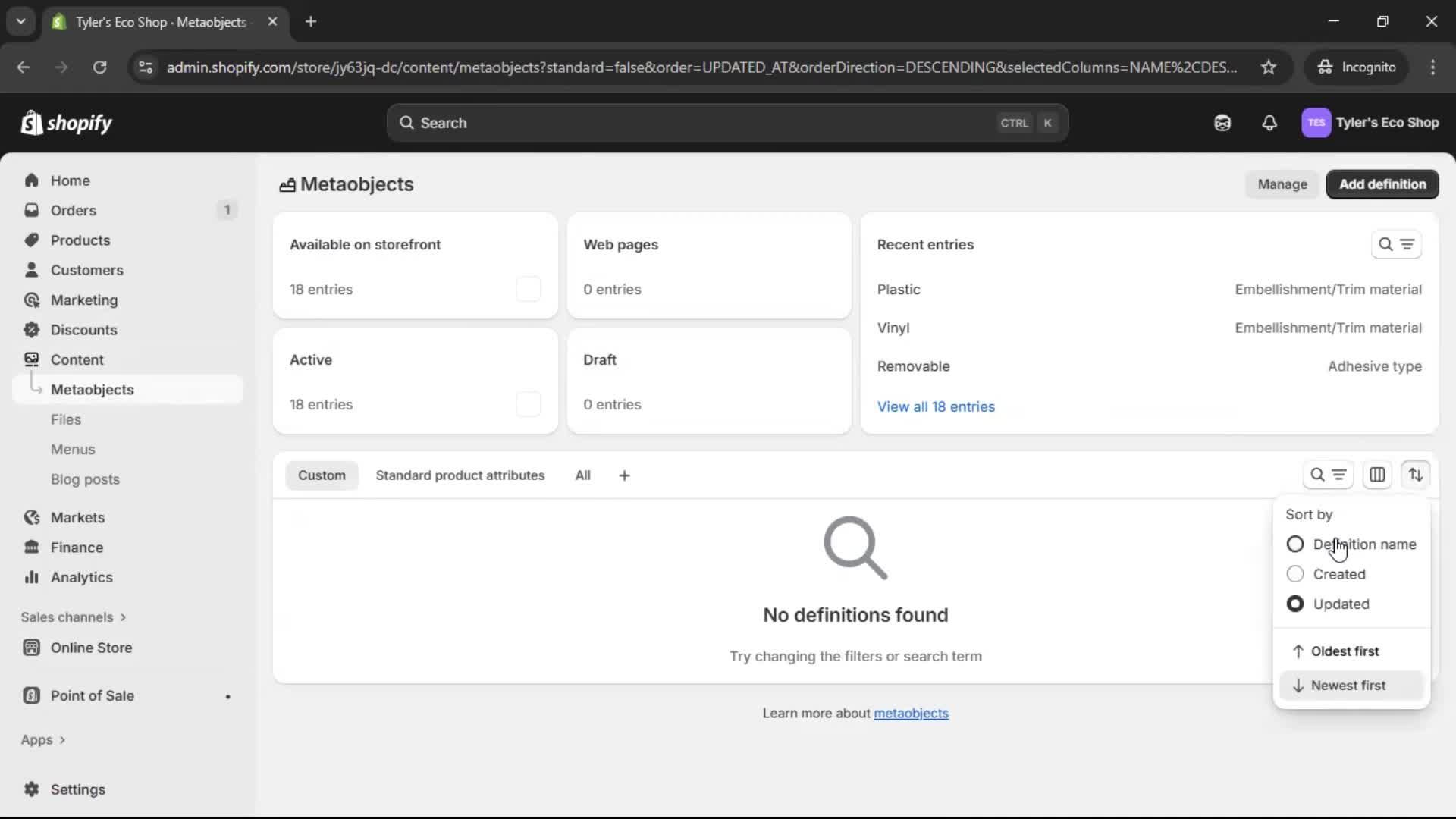Check the Available on storefront checkbox

(x=529, y=289)
